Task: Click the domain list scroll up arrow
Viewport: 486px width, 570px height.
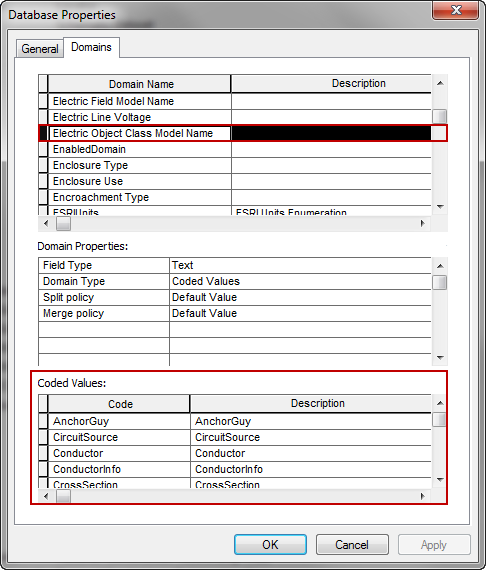Action: click(x=440, y=83)
